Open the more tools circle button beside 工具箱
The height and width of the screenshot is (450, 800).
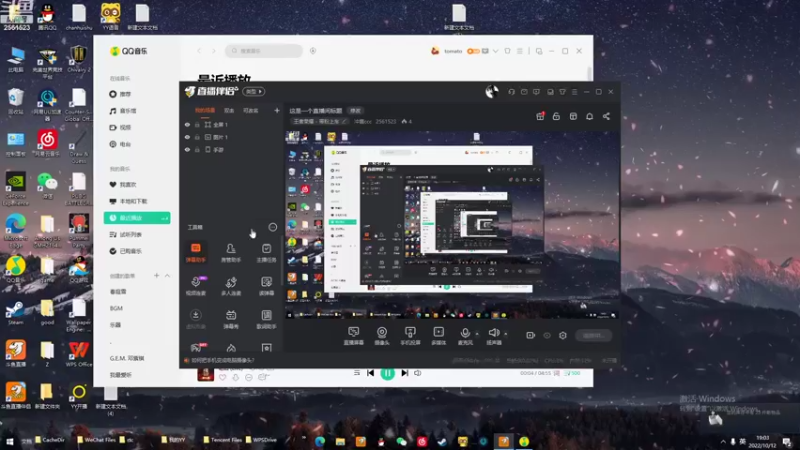pos(272,227)
